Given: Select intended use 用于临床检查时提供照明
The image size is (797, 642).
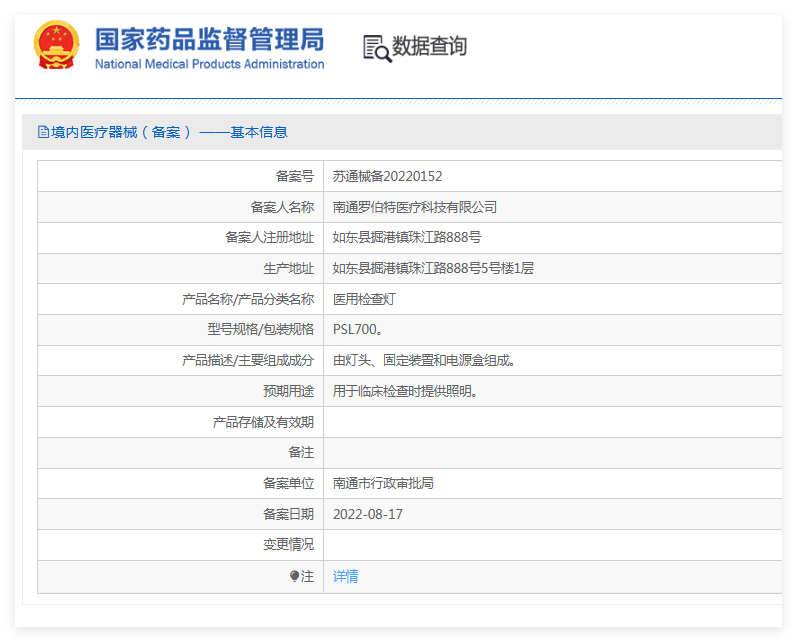Looking at the screenshot, I should (x=405, y=391).
